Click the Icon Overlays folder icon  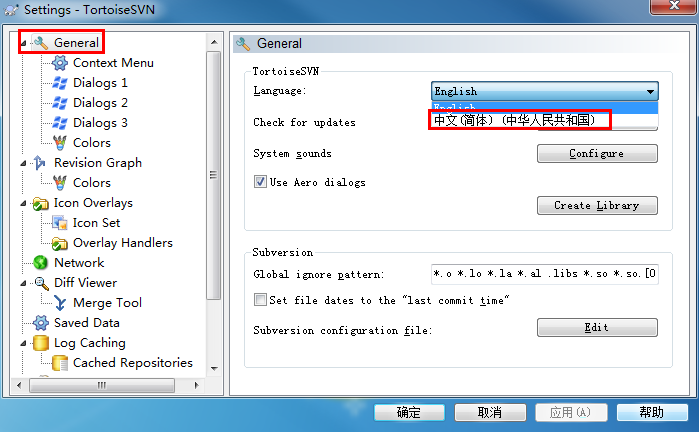(x=41, y=204)
